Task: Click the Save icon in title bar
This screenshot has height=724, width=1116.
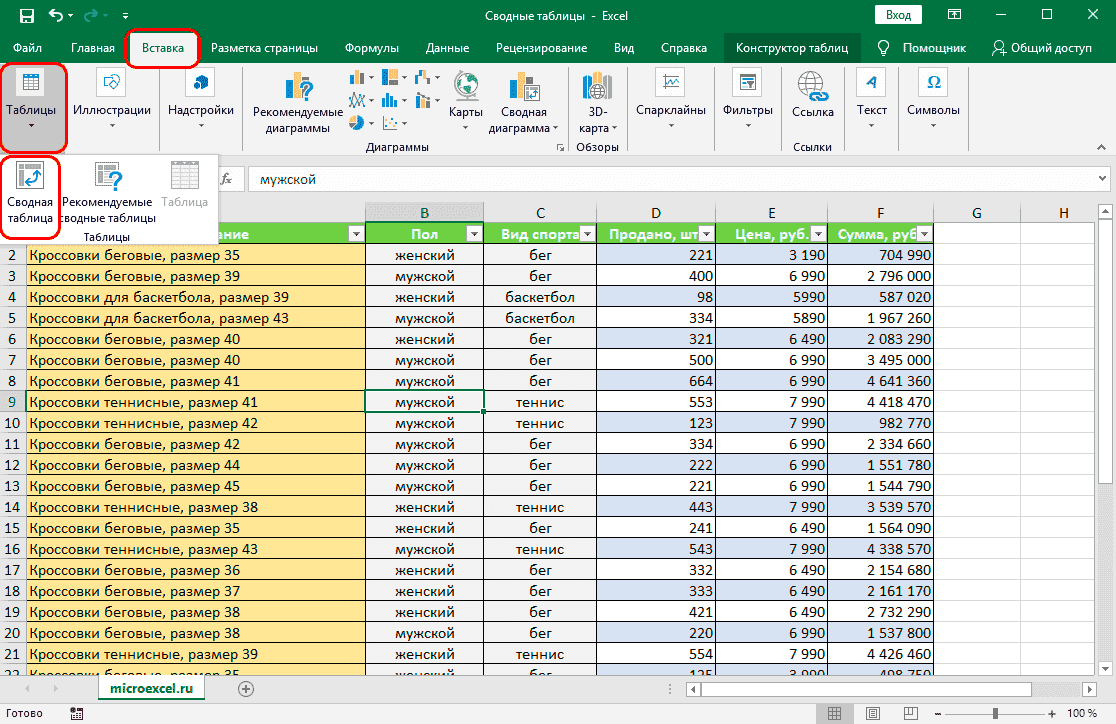Action: 26,16
